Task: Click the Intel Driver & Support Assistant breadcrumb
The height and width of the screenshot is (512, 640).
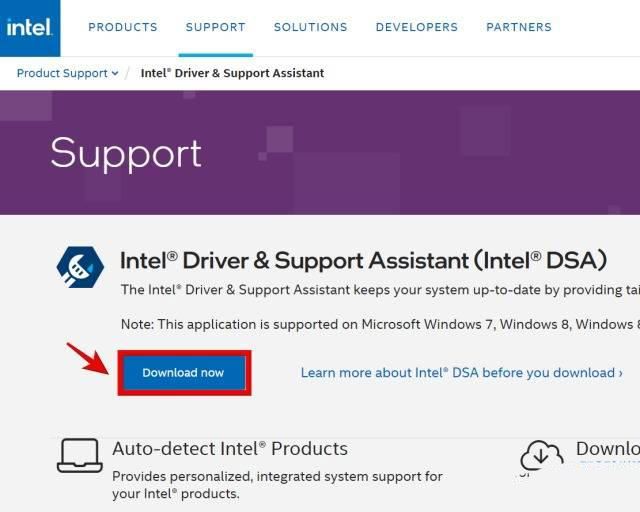Action: pyautogui.click(x=232, y=73)
